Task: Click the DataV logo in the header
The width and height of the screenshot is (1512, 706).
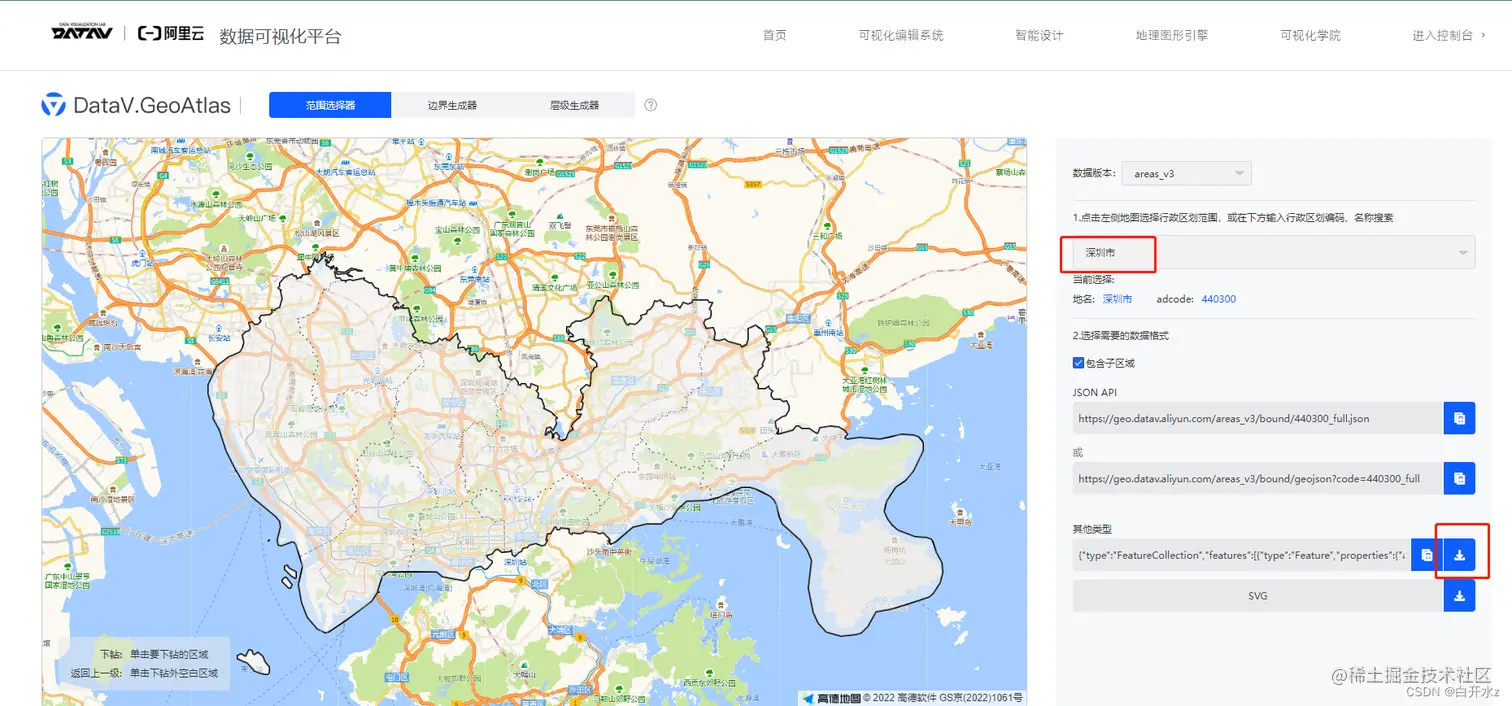Action: [x=84, y=33]
